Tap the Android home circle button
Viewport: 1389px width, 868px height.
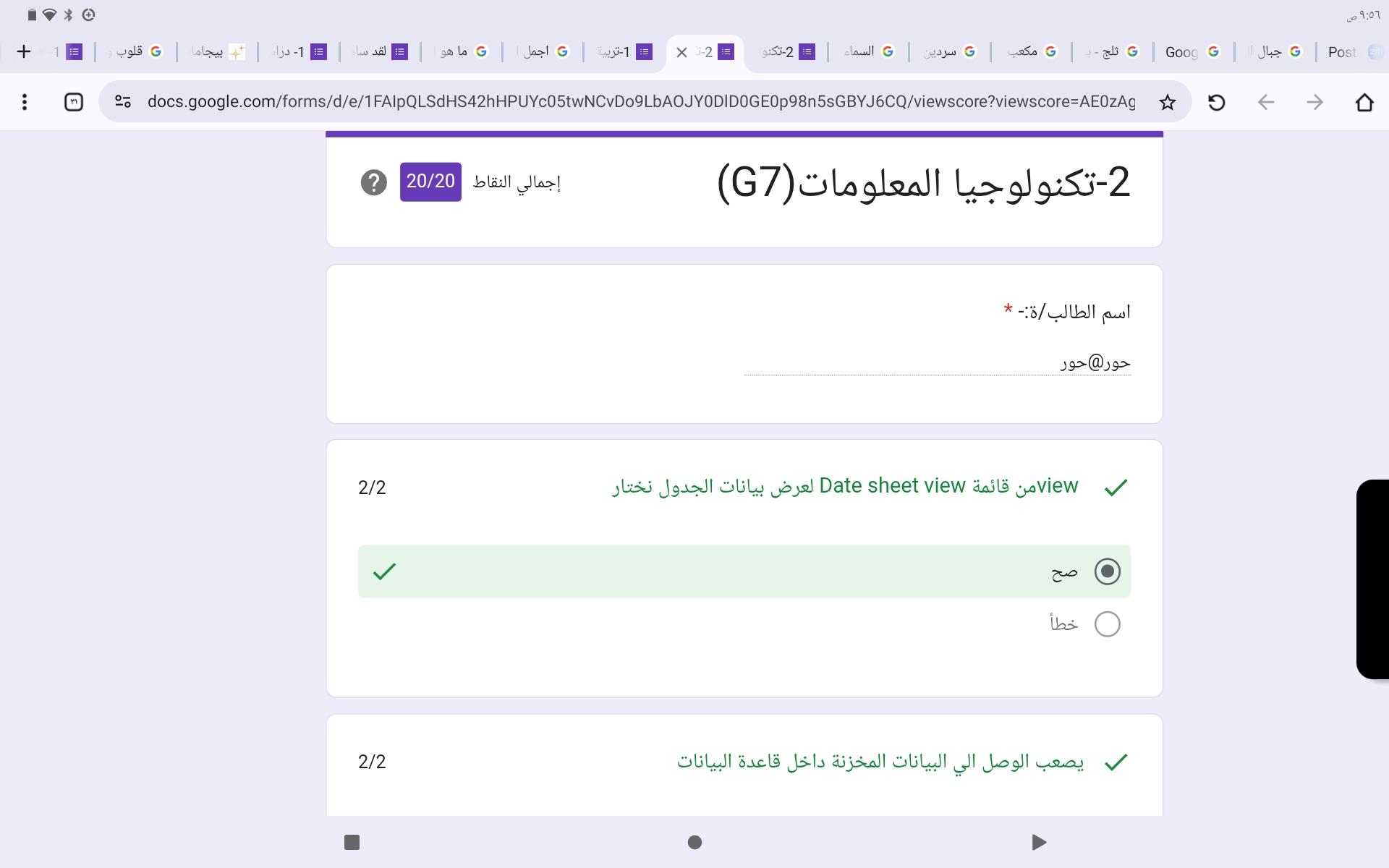coord(694,842)
